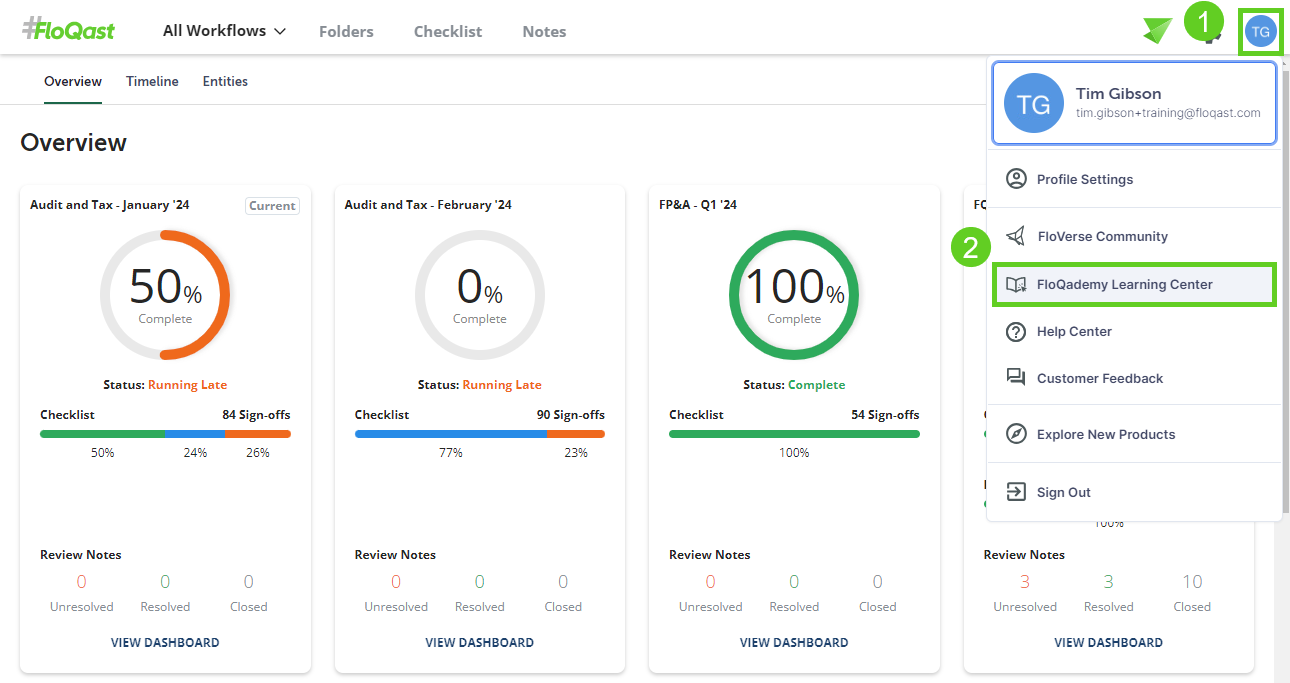Screen dimensions: 1290x683
Task: Click the FP&A - Q1 '24 card title
Action: tap(700, 205)
